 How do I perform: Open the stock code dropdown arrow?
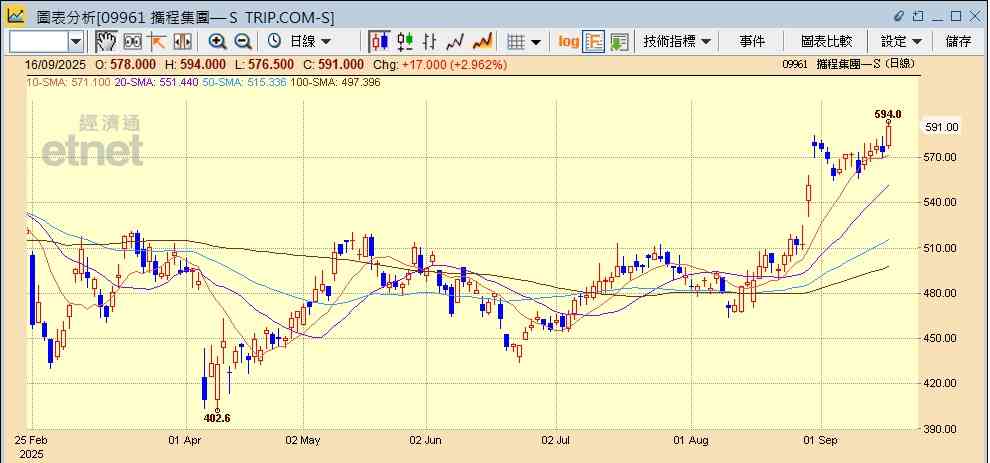[76, 42]
